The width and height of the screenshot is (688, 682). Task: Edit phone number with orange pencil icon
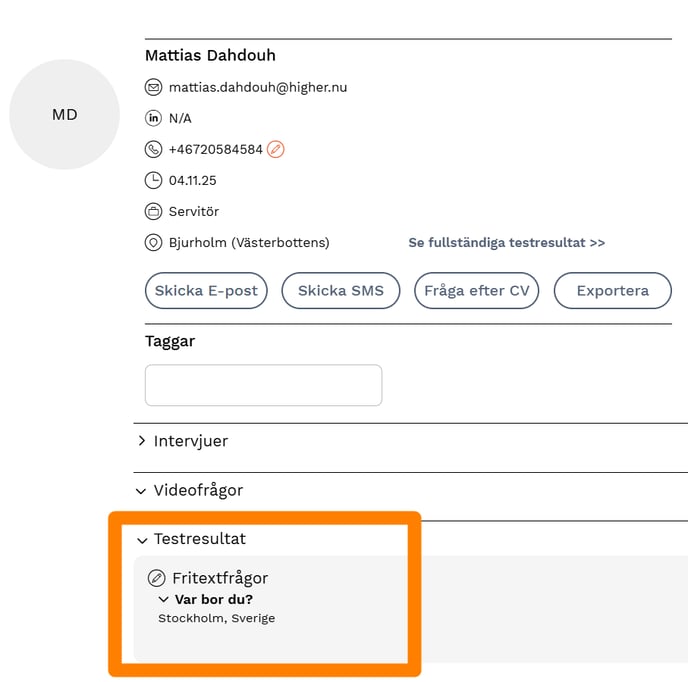[276, 149]
